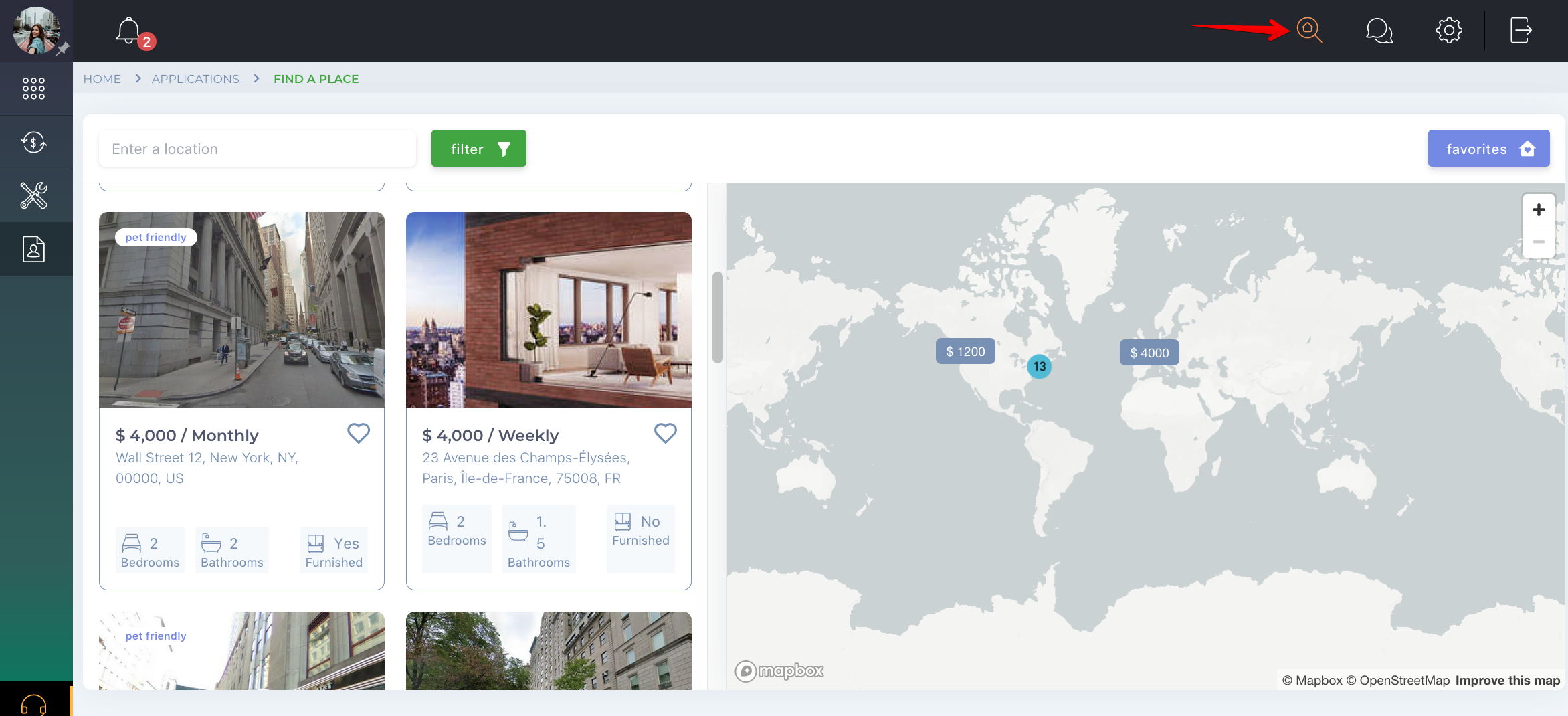The height and width of the screenshot is (716, 1568).
Task: Select the $ 1200 map marker
Action: coord(965,351)
